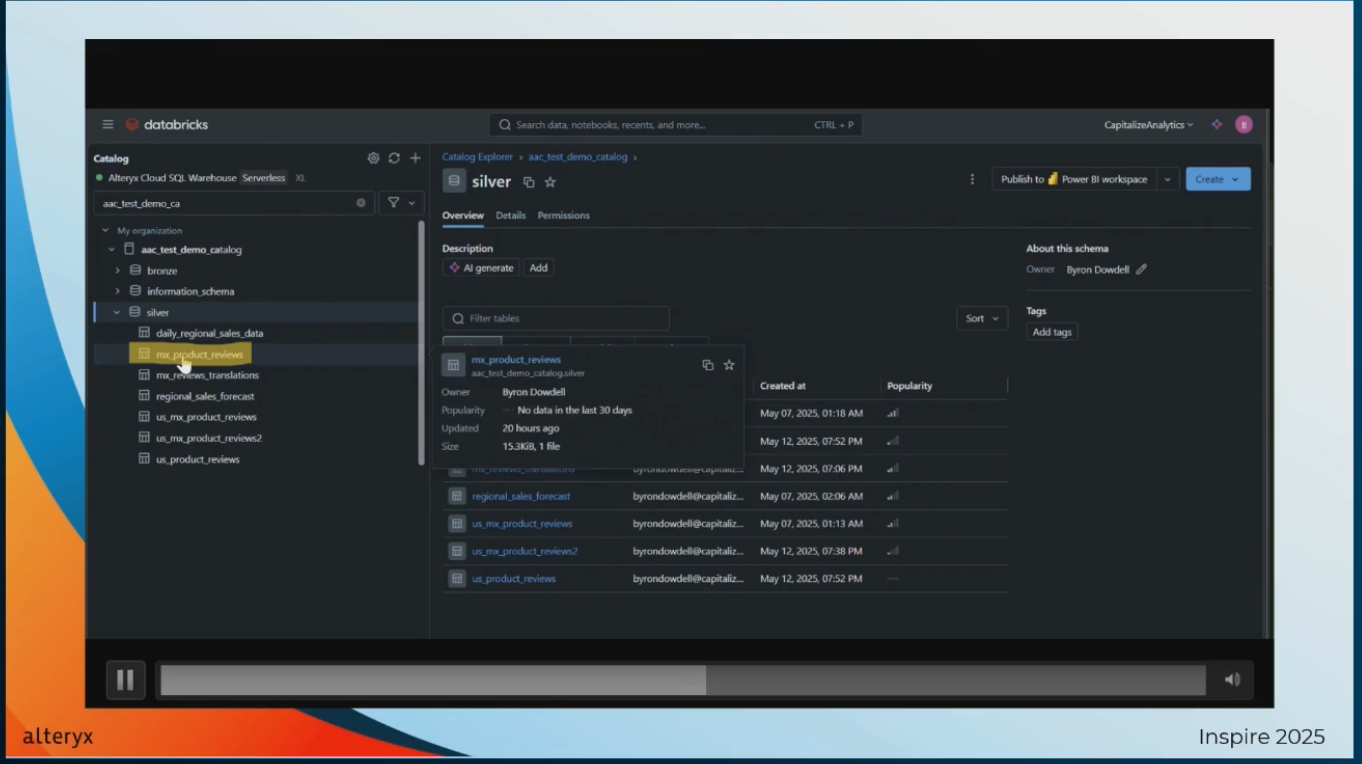Click Catalog Explorer breadcrumb link
Viewport: 1362px width, 764px height.
(477, 157)
